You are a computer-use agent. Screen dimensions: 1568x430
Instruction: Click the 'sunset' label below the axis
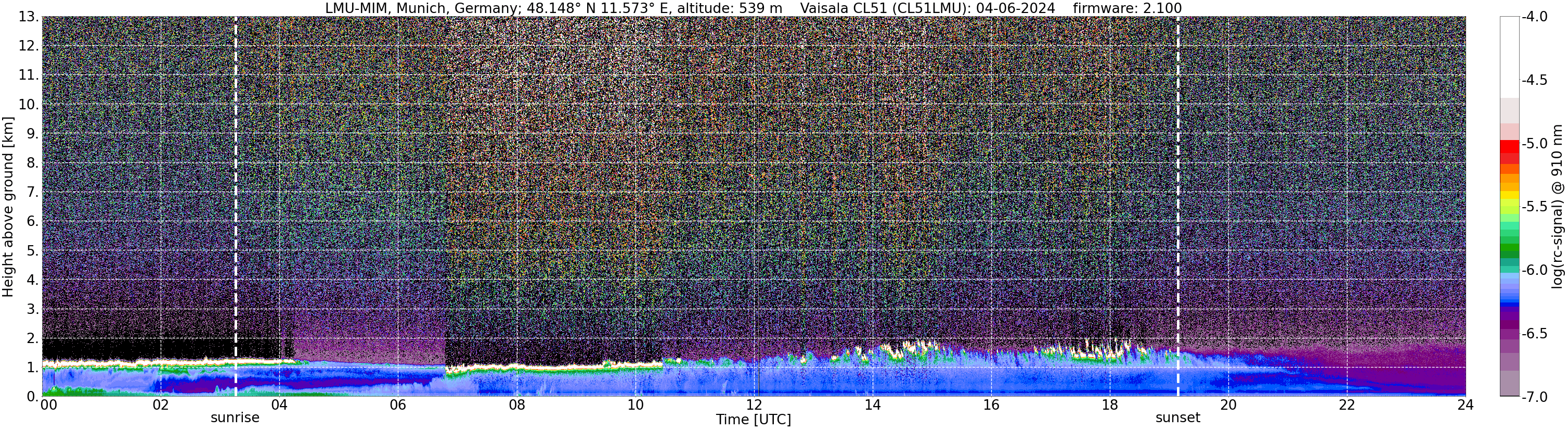1178,418
